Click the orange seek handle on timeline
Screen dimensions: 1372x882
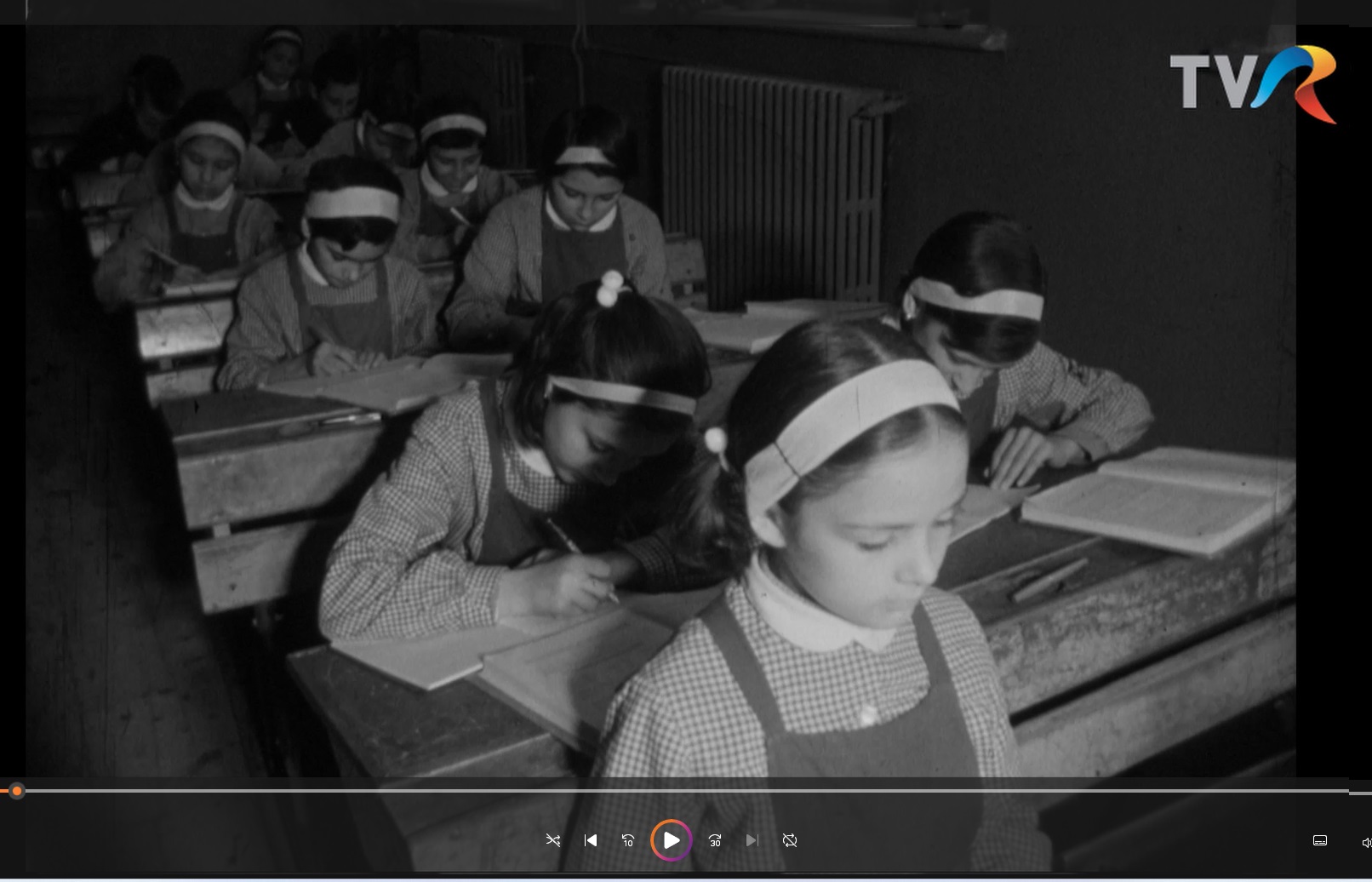pos(17,791)
